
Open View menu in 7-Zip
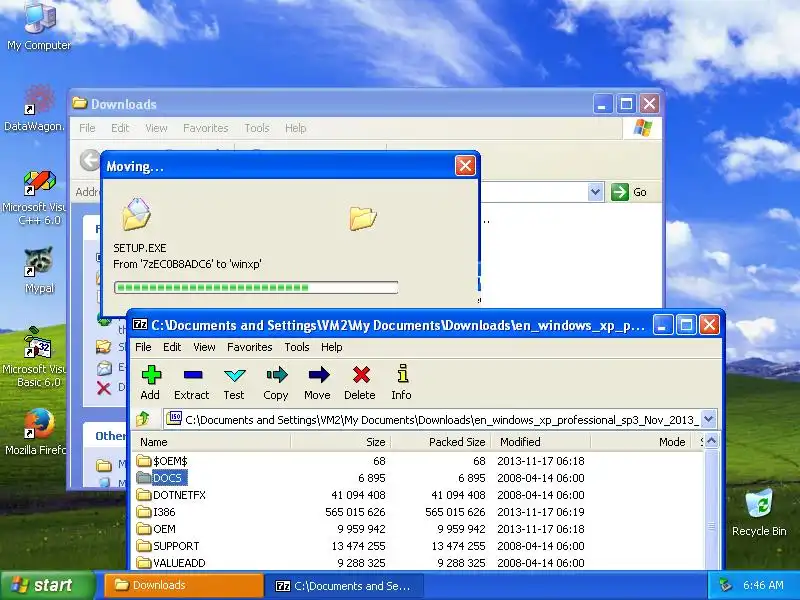click(204, 347)
